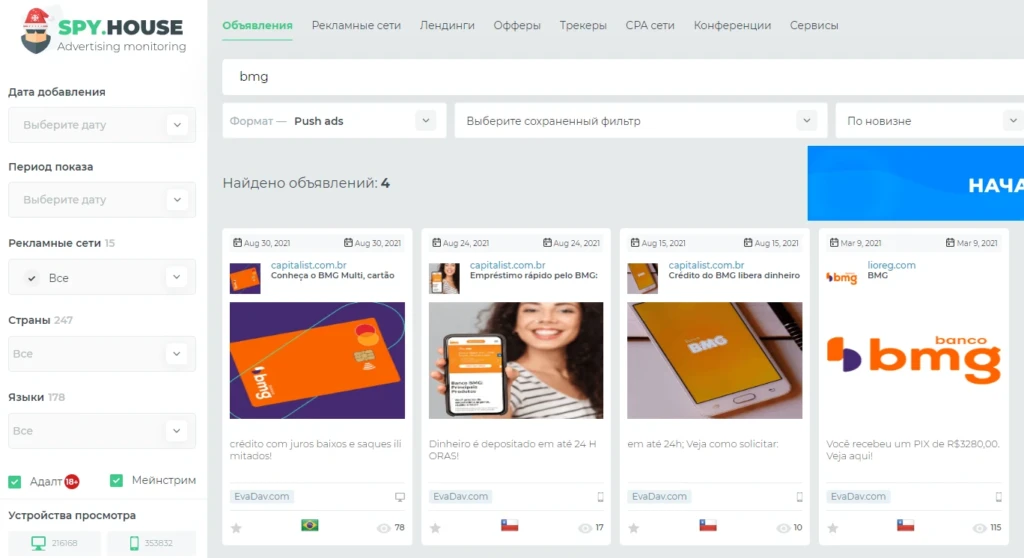The width and height of the screenshot is (1024, 558).
Task: Switch to Объявления tab
Action: point(257,25)
